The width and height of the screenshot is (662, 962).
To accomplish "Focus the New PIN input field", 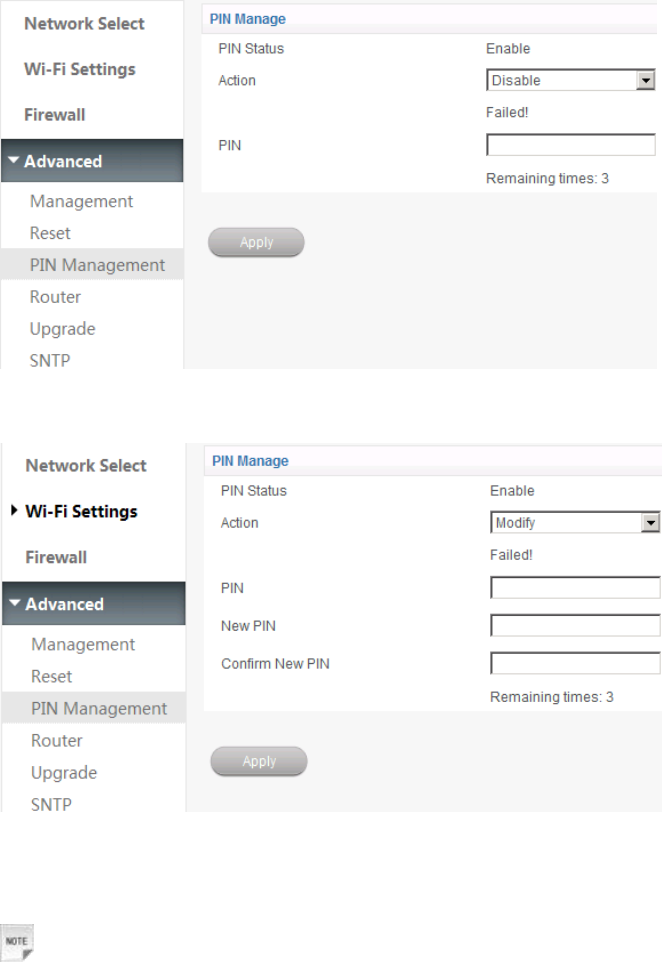I will coord(574,626).
